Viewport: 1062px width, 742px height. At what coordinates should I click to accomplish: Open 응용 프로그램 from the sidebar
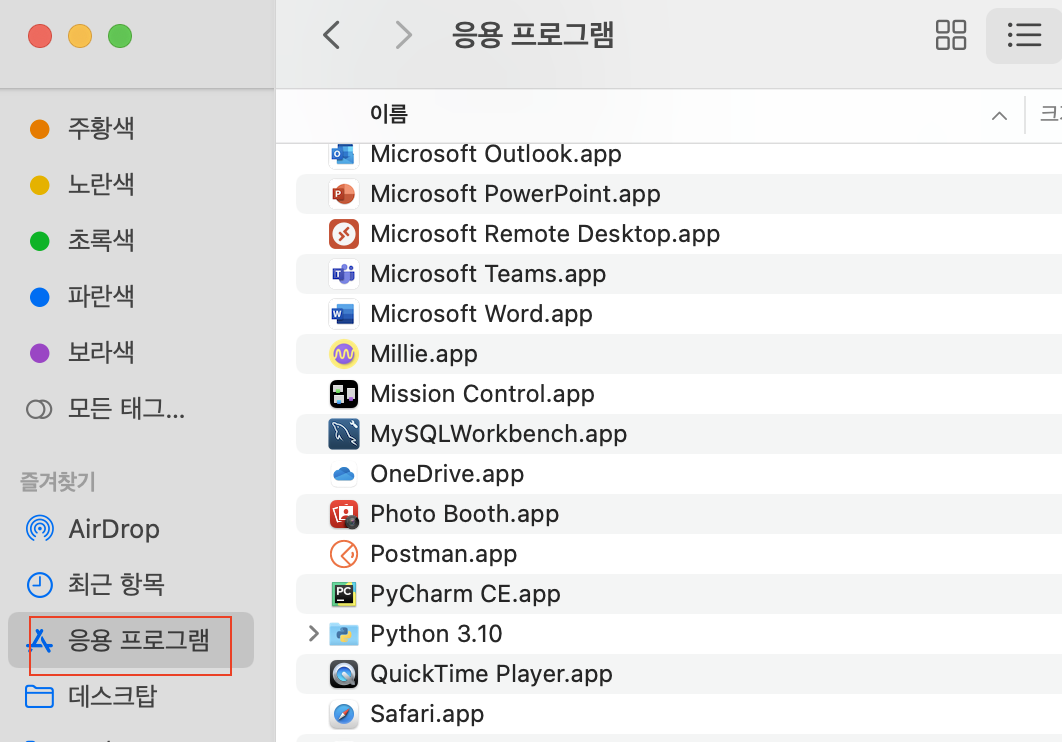pos(131,640)
